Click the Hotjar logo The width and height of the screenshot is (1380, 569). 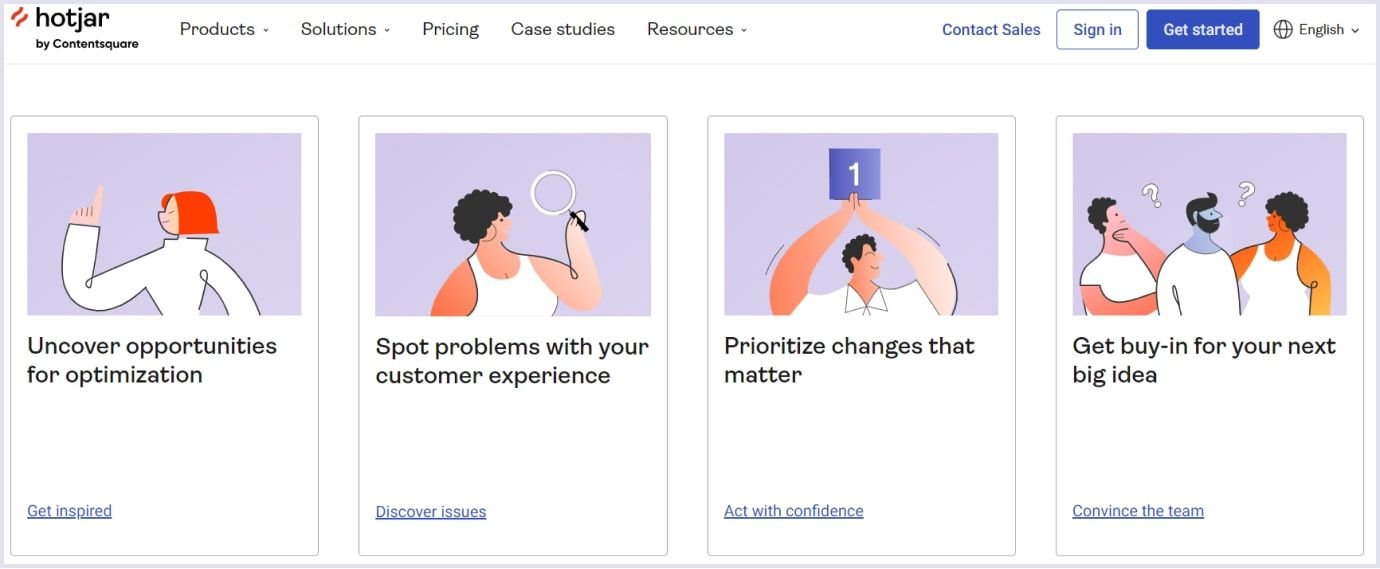(x=74, y=29)
